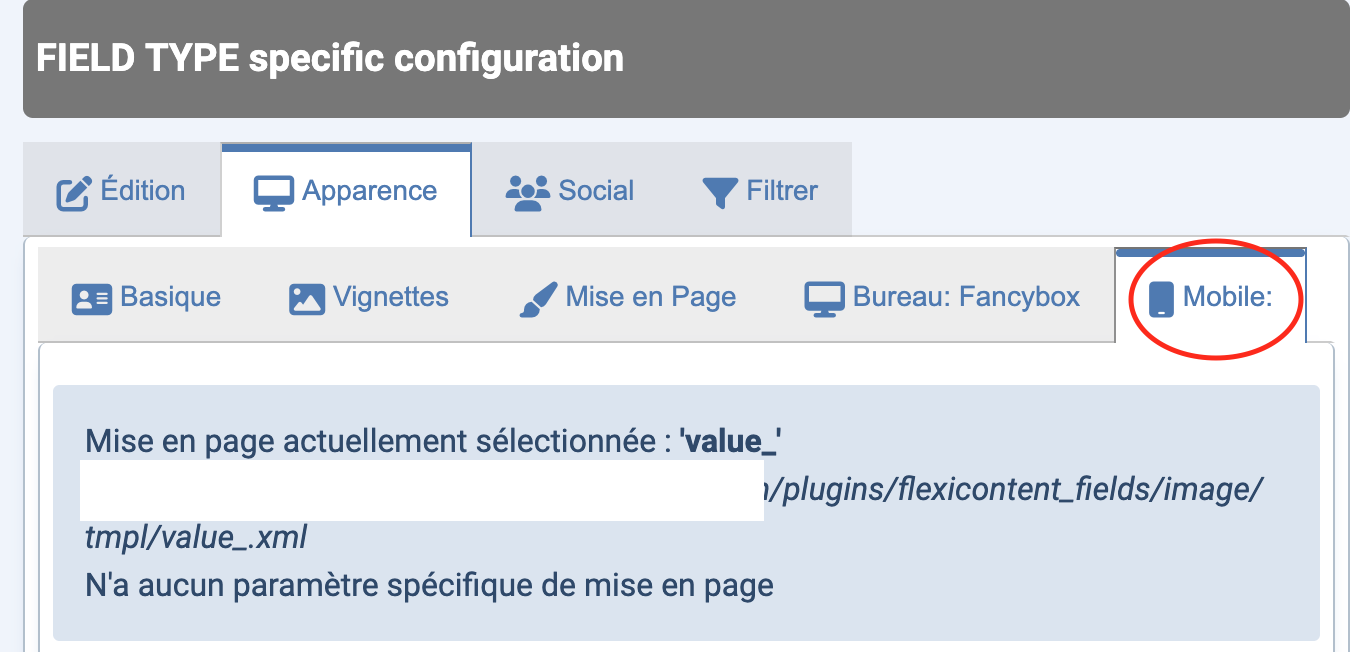
Task: Click the paintbrush icon beside Mise en Page
Action: [539, 298]
